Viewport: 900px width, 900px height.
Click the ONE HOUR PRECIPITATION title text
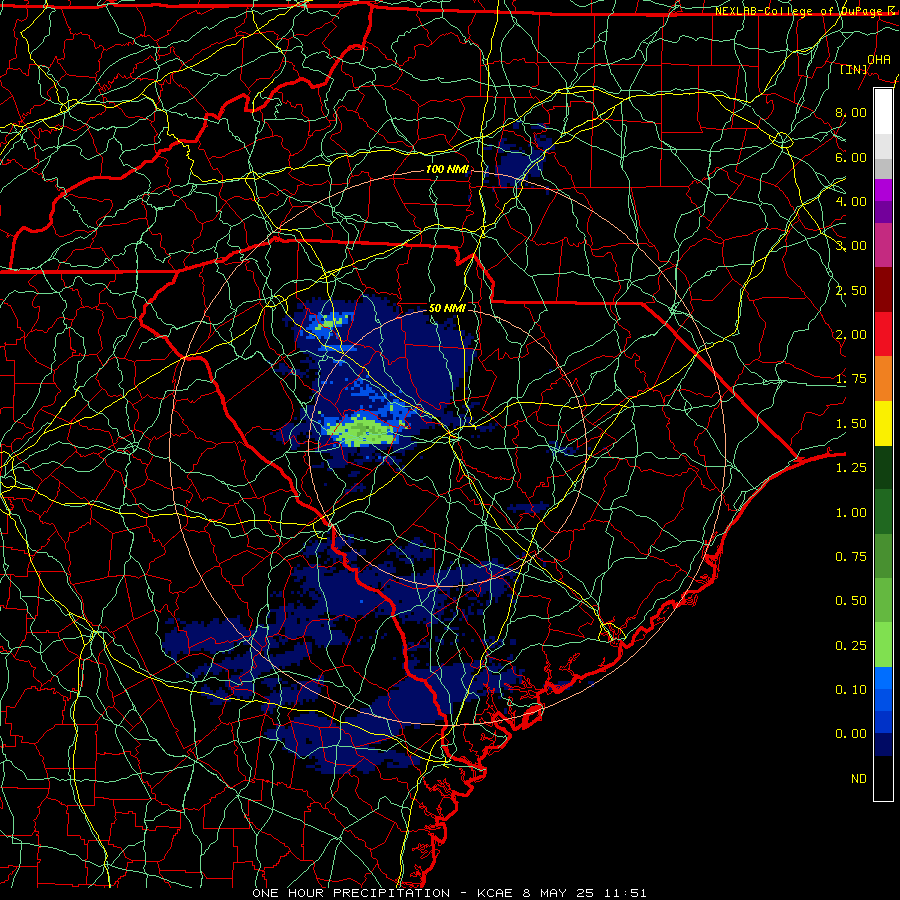351,893
